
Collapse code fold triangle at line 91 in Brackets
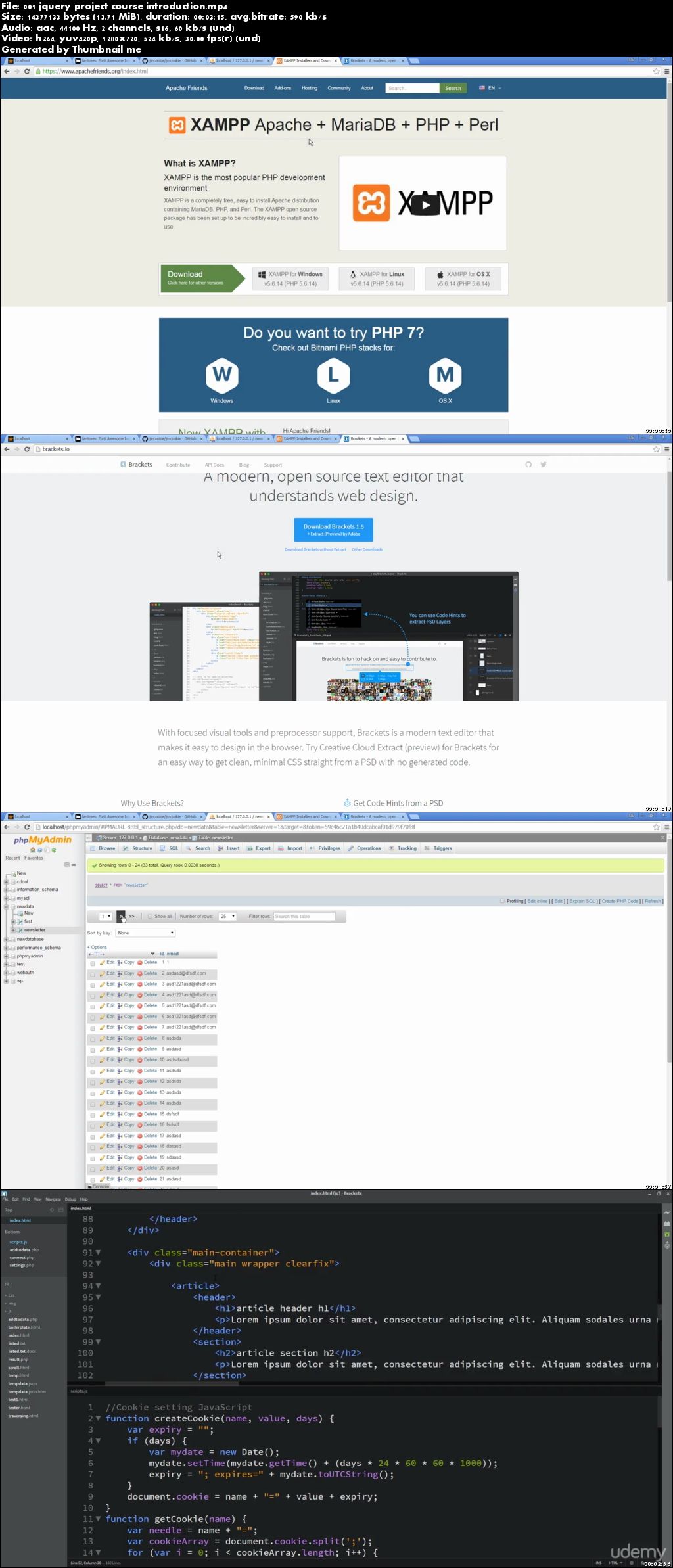tap(98, 1253)
